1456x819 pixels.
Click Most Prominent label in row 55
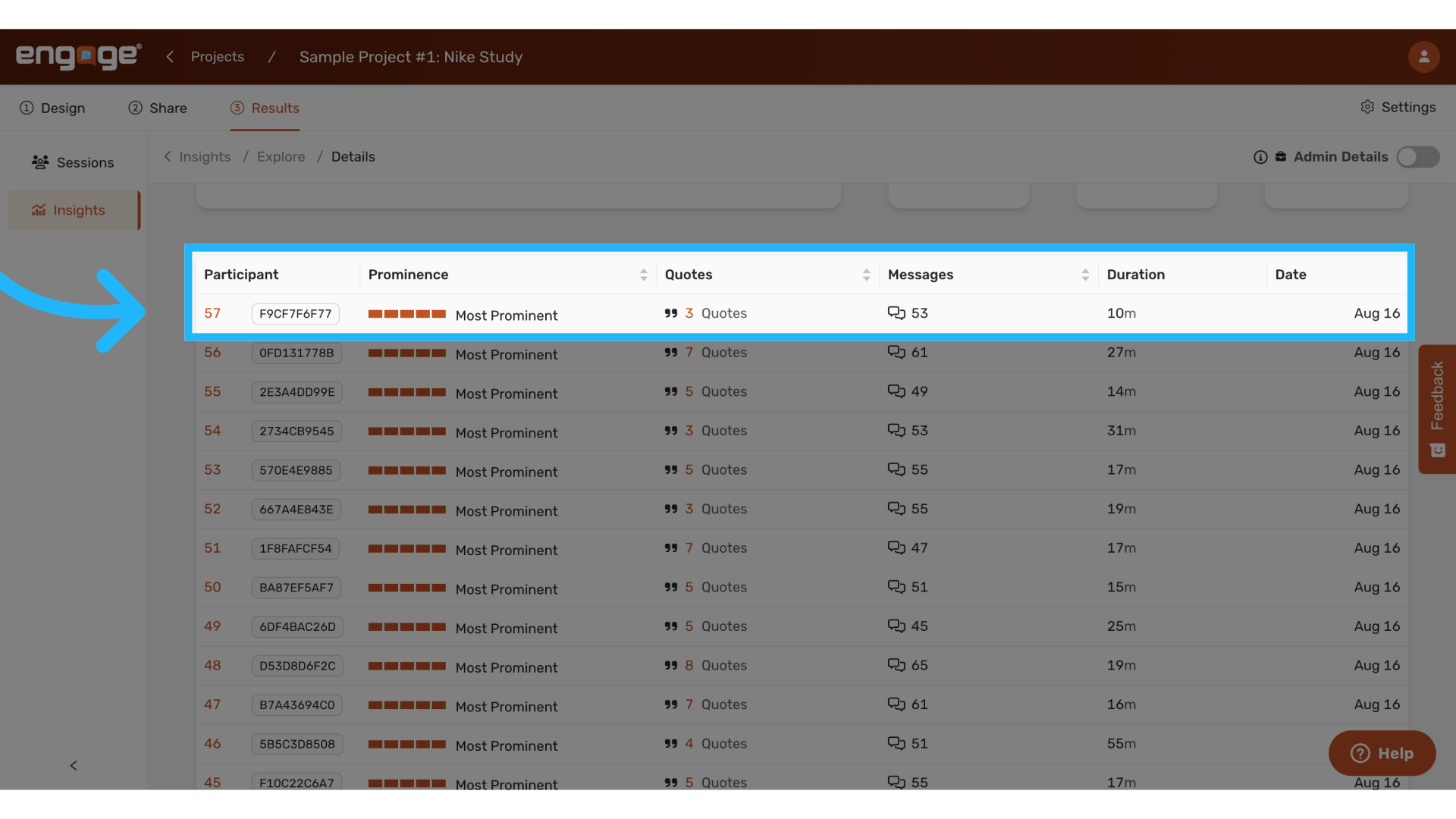tap(507, 394)
